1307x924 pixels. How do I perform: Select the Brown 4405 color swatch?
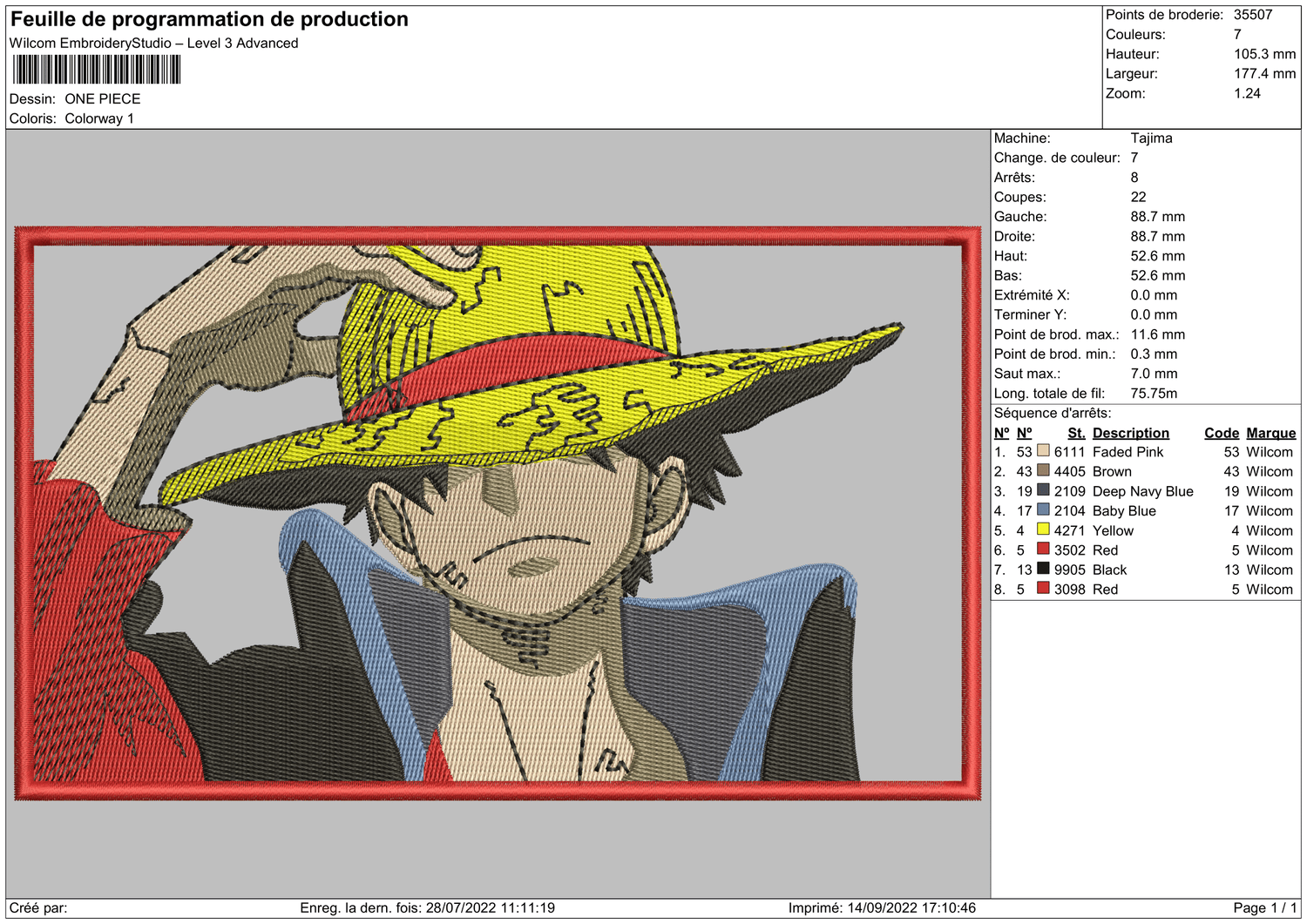click(x=1042, y=471)
